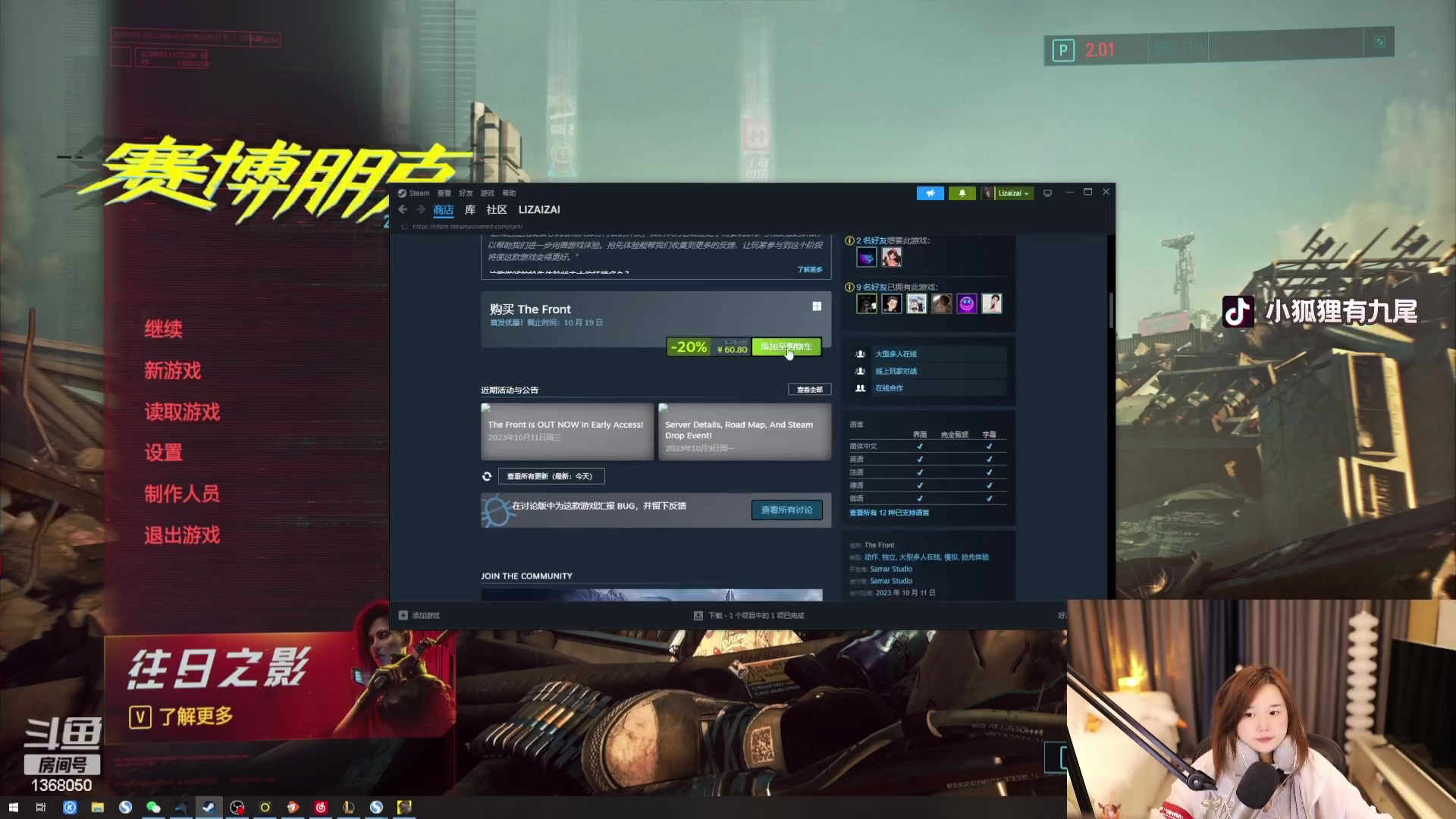
Task: Open the 大型多人在线 category link
Action: pyautogui.click(x=896, y=354)
